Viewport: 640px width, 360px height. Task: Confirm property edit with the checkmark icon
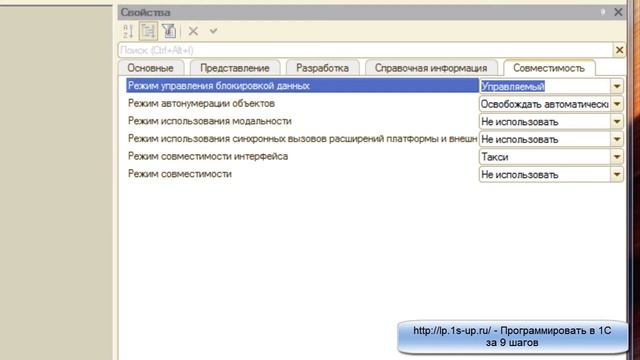pos(213,31)
